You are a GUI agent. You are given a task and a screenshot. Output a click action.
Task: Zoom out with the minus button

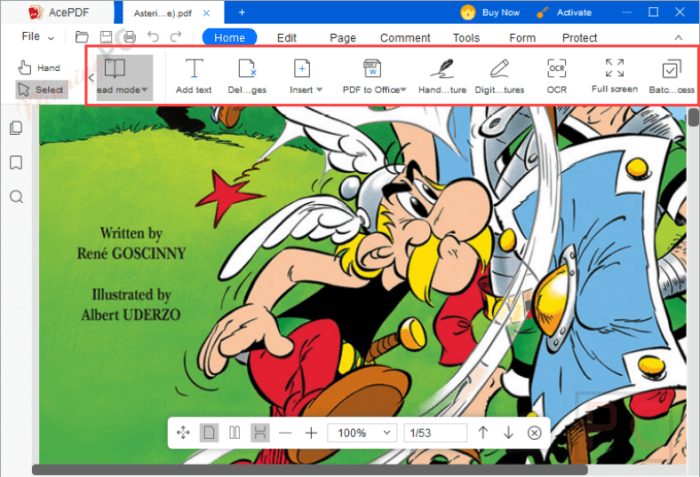click(285, 432)
